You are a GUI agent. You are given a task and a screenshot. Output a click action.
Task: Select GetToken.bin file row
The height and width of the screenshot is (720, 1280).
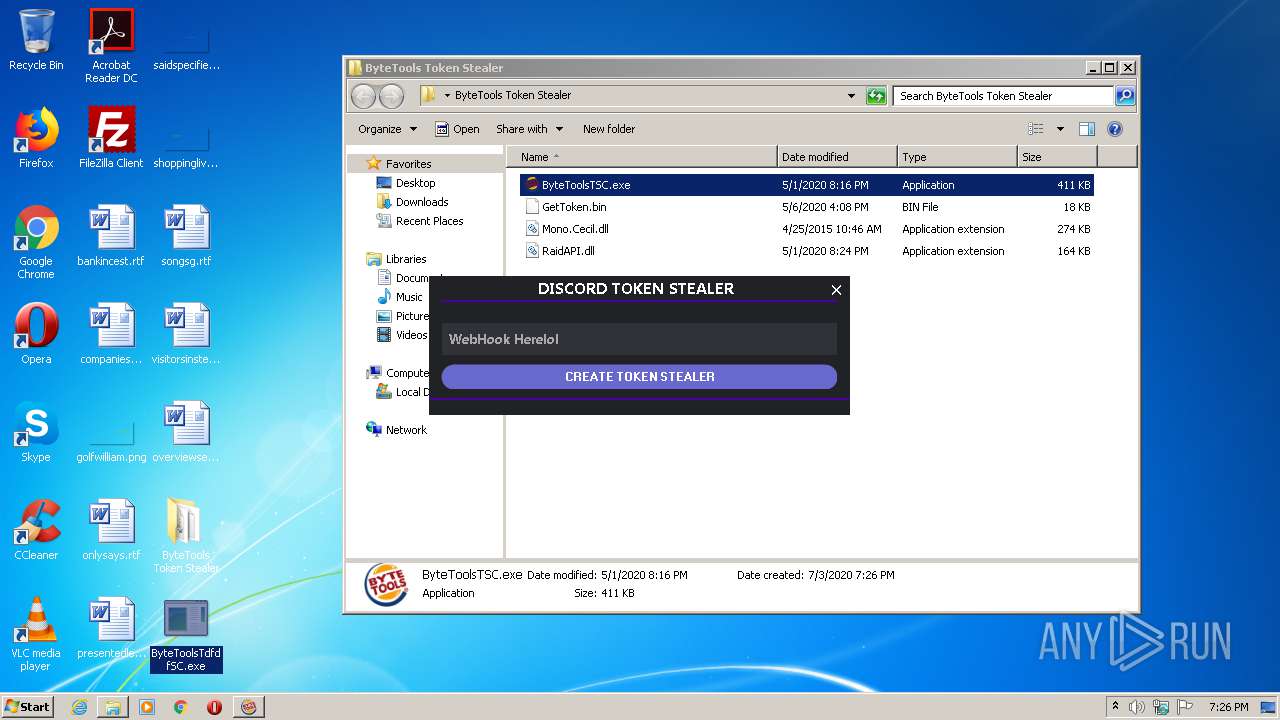[807, 207]
